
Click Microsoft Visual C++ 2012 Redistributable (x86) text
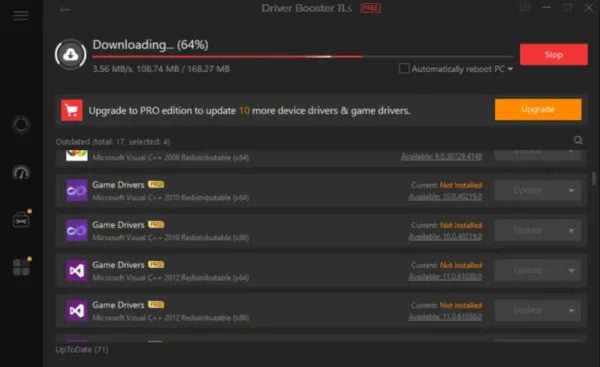click(171, 318)
